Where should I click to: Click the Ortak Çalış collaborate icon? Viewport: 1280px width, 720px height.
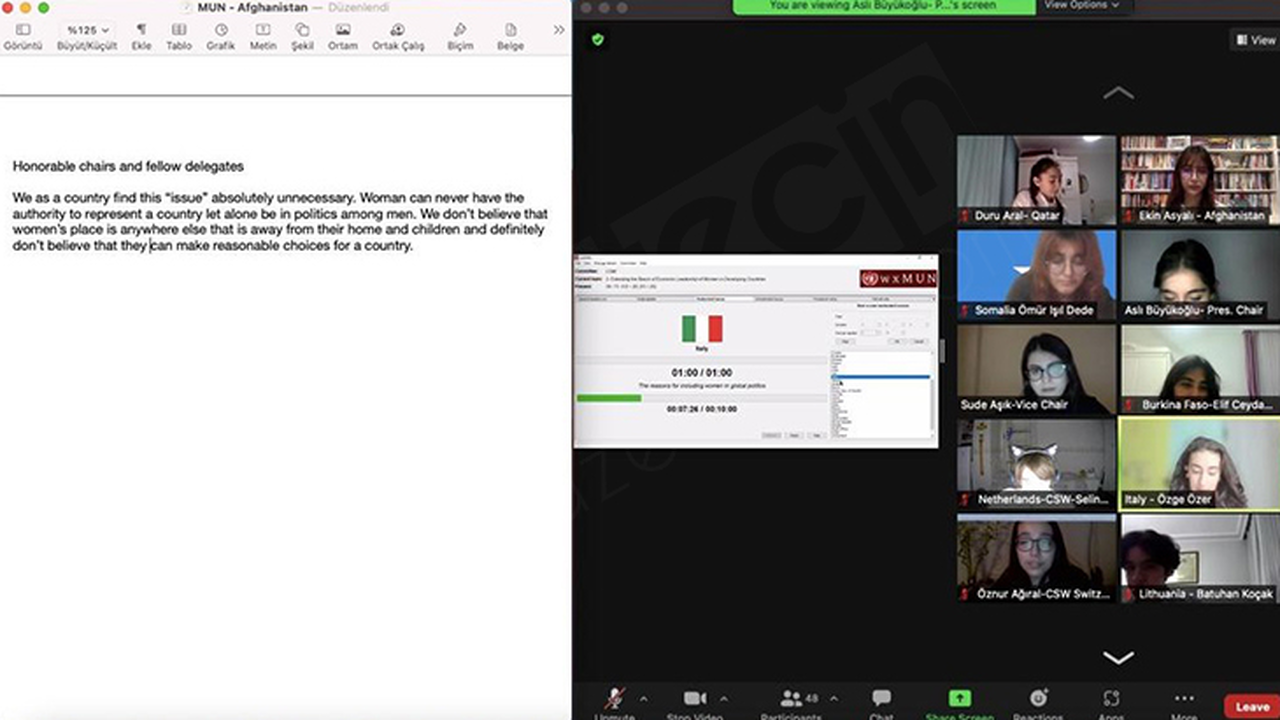[x=398, y=30]
